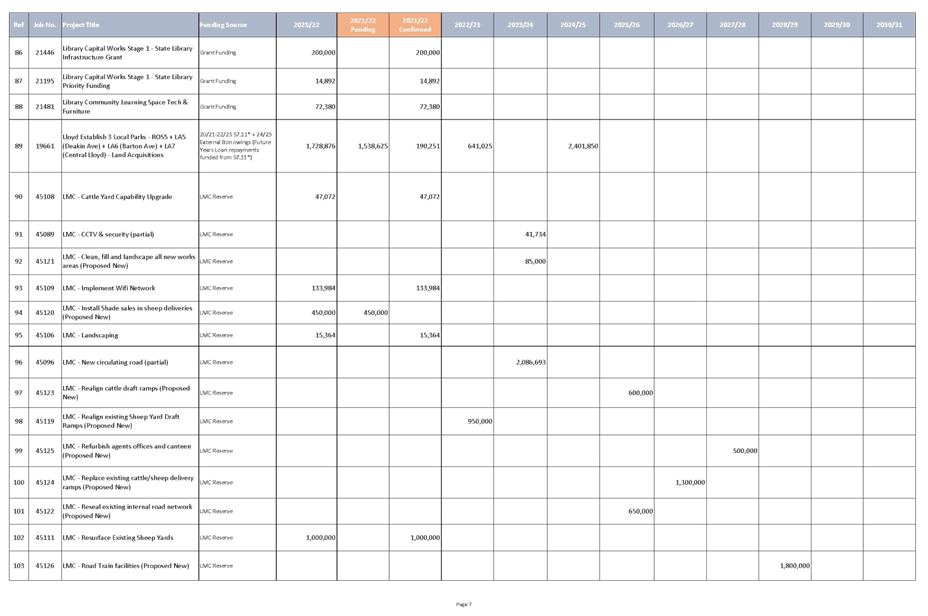Click 'Library Capital Works Stage 1 - State Library Priority Funding'
This screenshot has height=616, width=928.
coord(127,81)
